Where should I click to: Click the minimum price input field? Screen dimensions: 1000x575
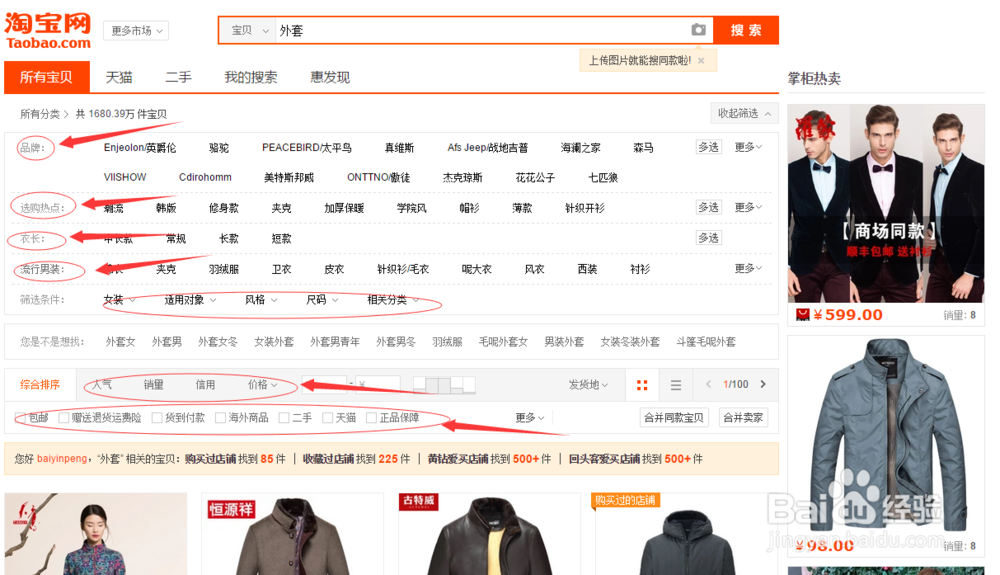324,384
